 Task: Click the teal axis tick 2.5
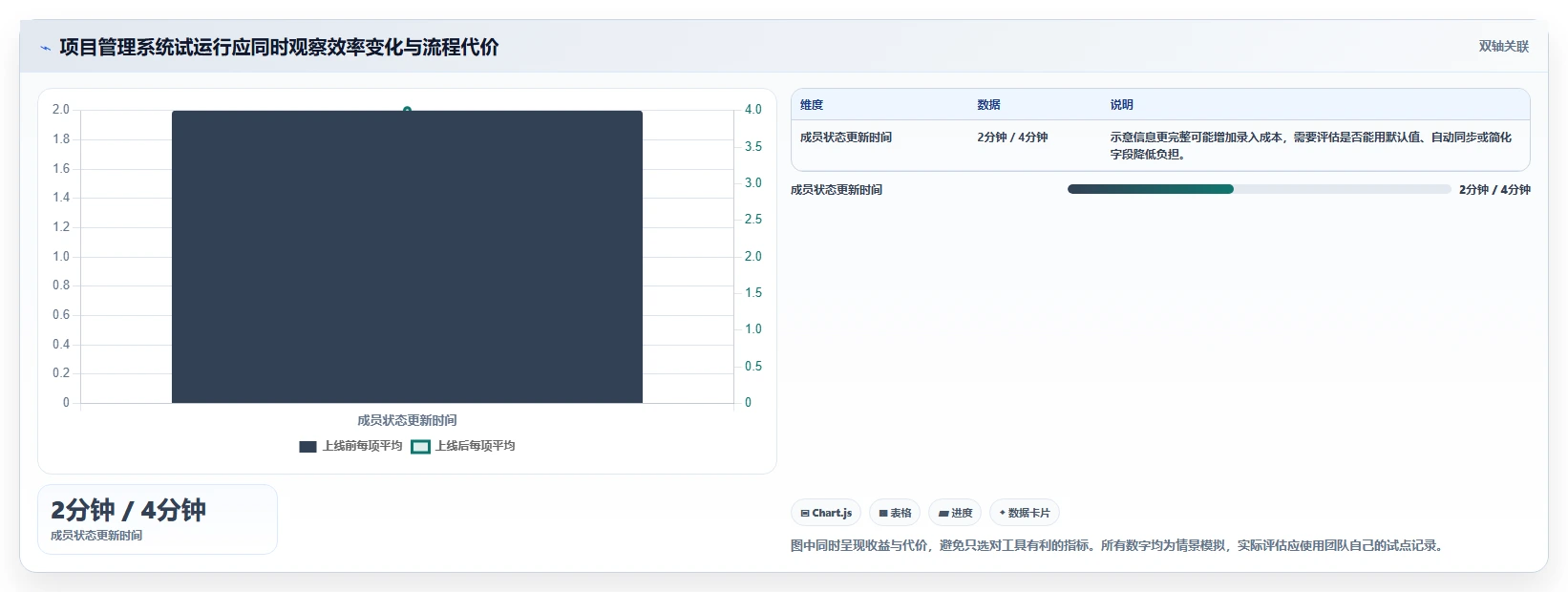[x=753, y=220]
